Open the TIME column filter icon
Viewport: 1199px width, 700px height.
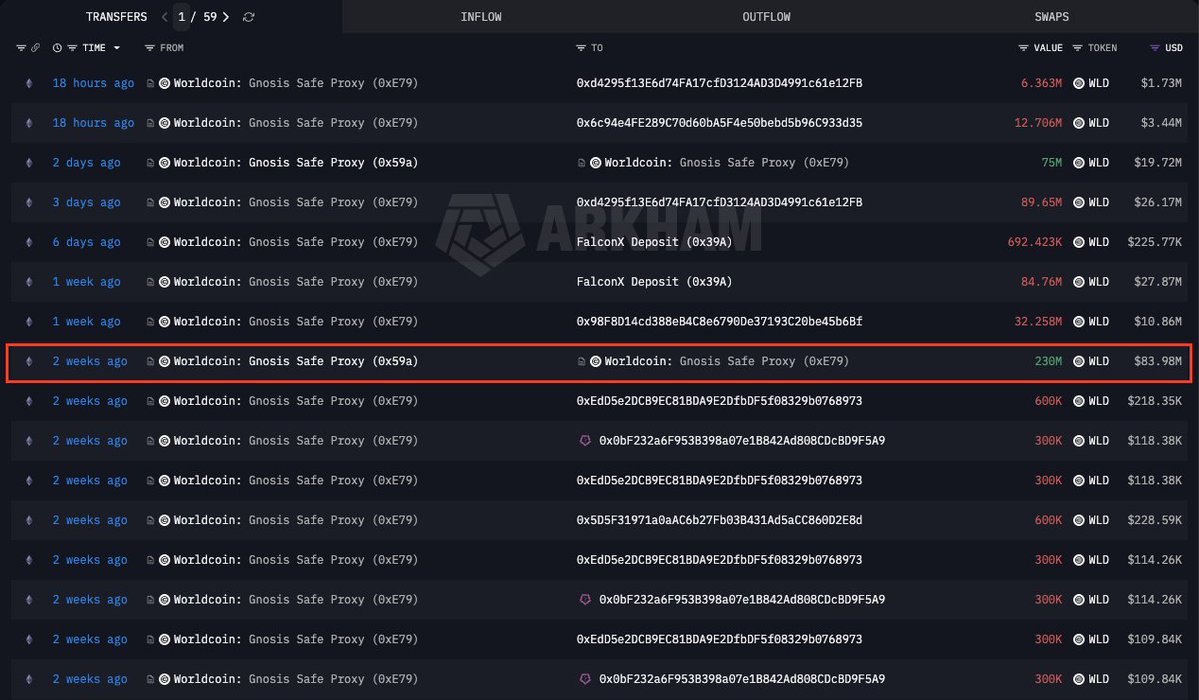coord(72,47)
